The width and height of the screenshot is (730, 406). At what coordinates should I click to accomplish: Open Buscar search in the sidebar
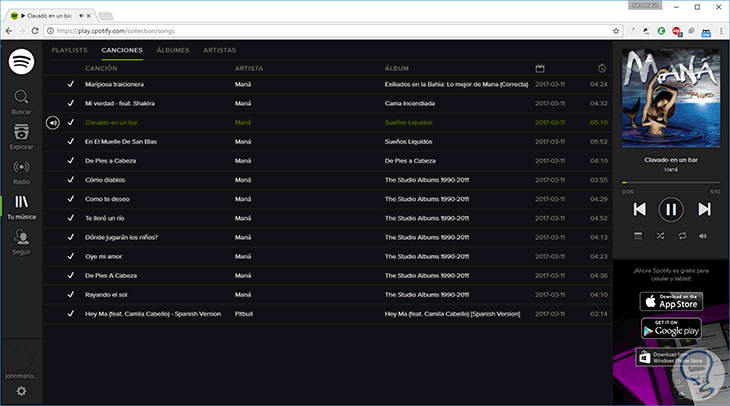pyautogui.click(x=21, y=102)
